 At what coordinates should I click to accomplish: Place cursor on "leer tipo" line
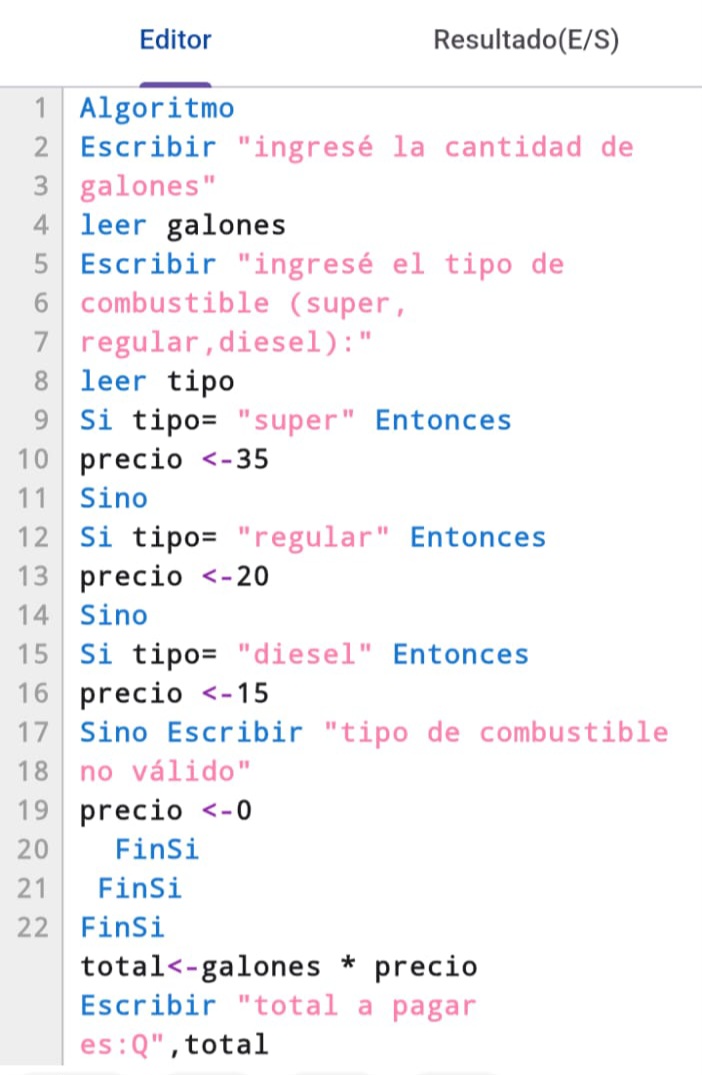157,381
